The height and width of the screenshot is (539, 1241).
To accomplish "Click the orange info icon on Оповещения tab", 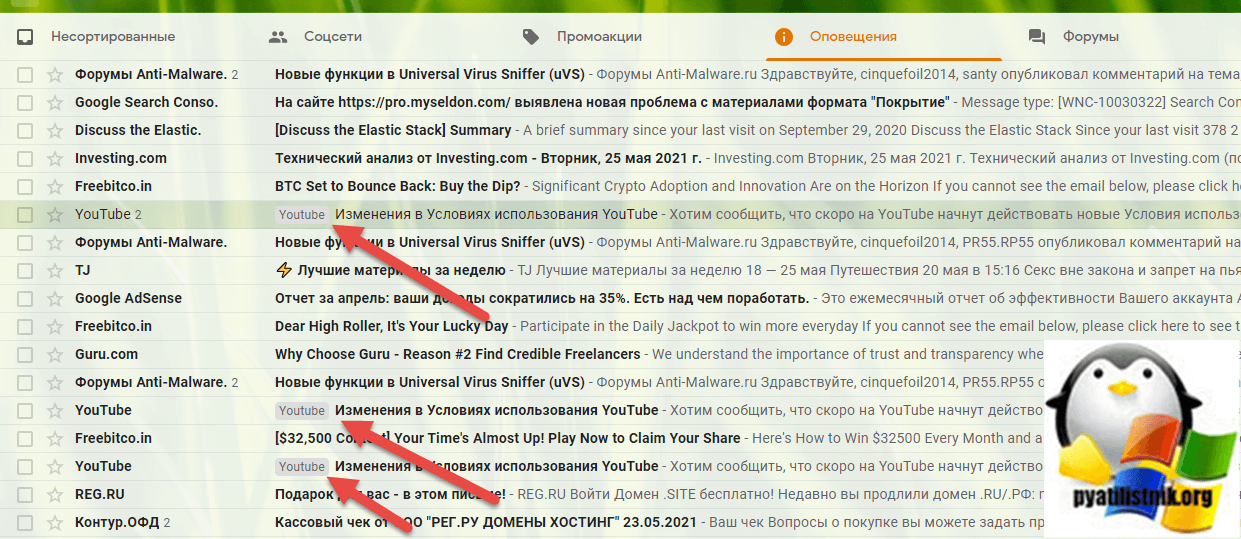I will [x=784, y=37].
